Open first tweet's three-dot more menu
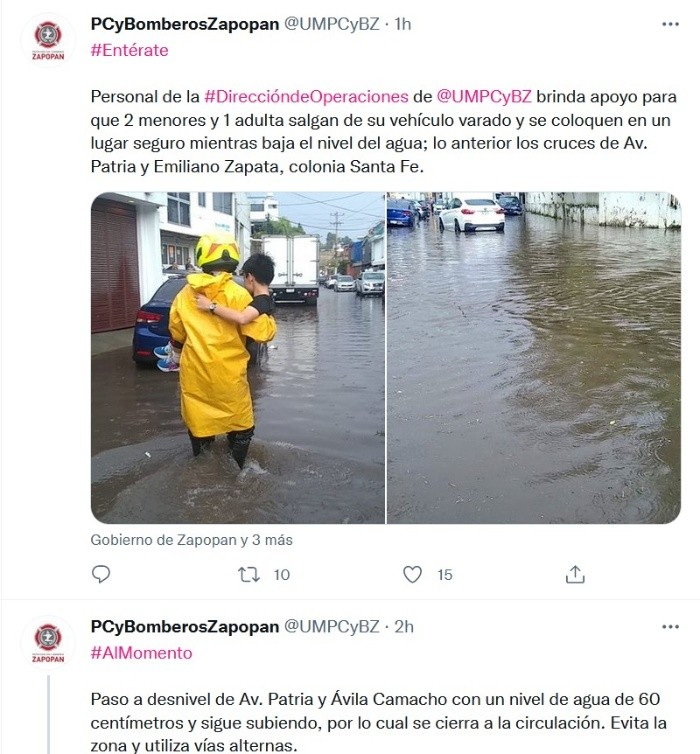Viewport: 700px width, 754px height. (x=670, y=24)
